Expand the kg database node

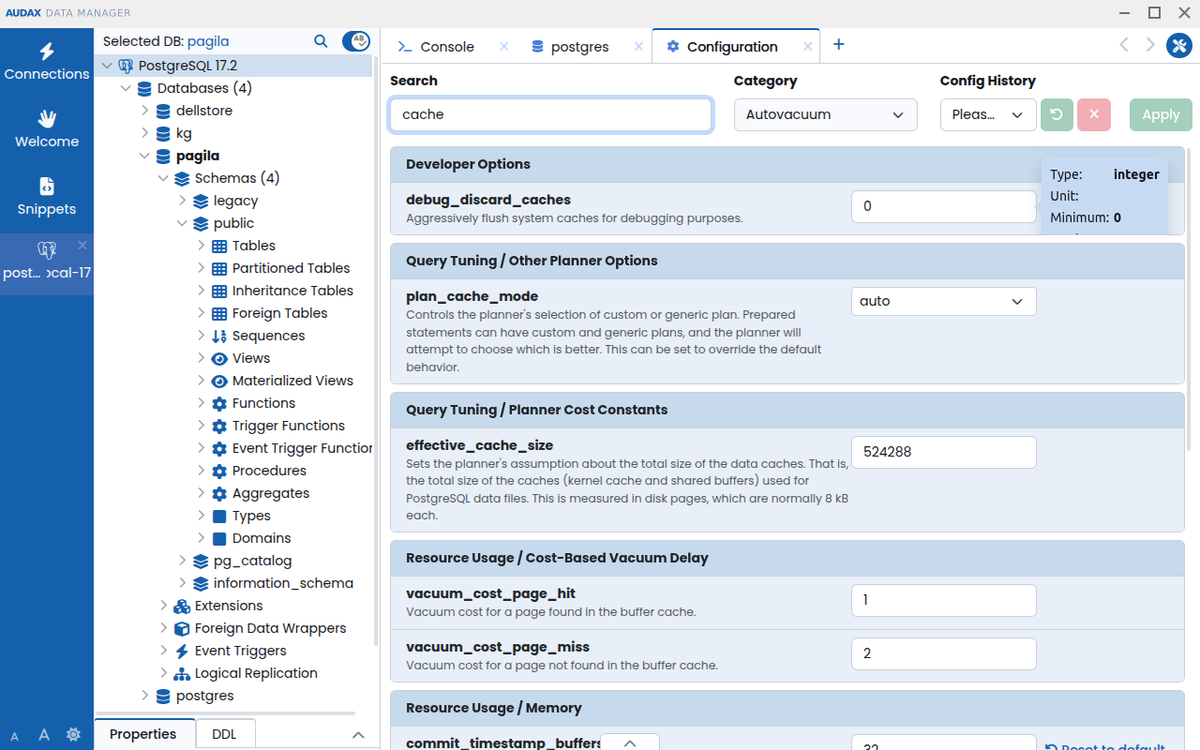click(145, 133)
